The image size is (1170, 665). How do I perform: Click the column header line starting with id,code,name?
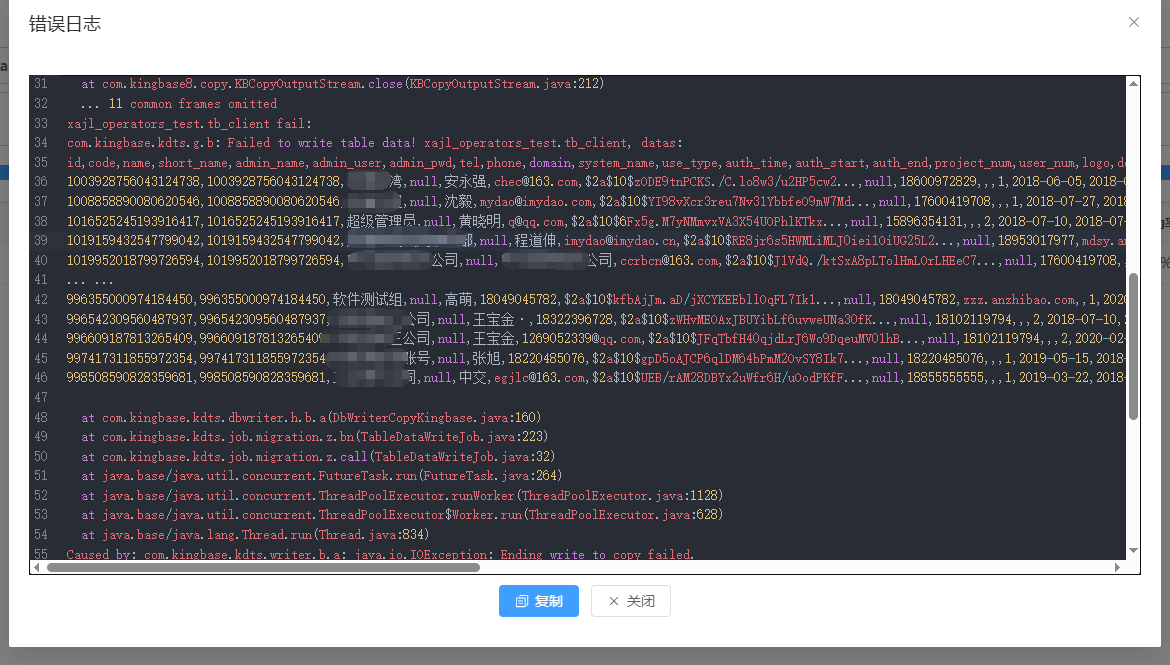400,162
